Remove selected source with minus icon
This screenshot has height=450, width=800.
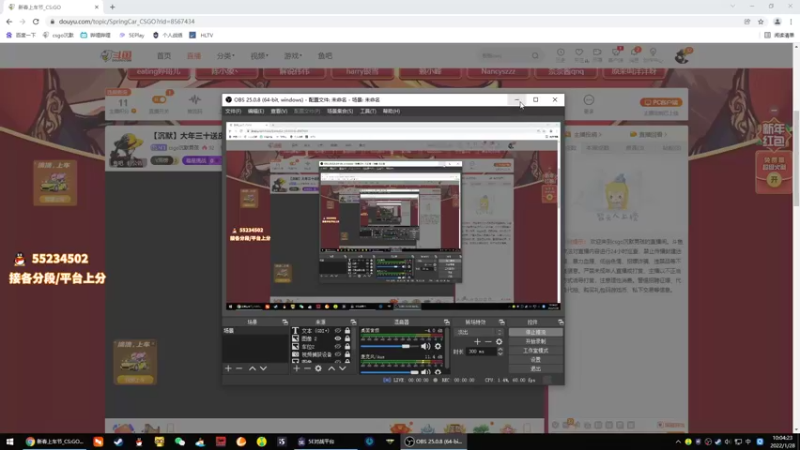tap(307, 368)
